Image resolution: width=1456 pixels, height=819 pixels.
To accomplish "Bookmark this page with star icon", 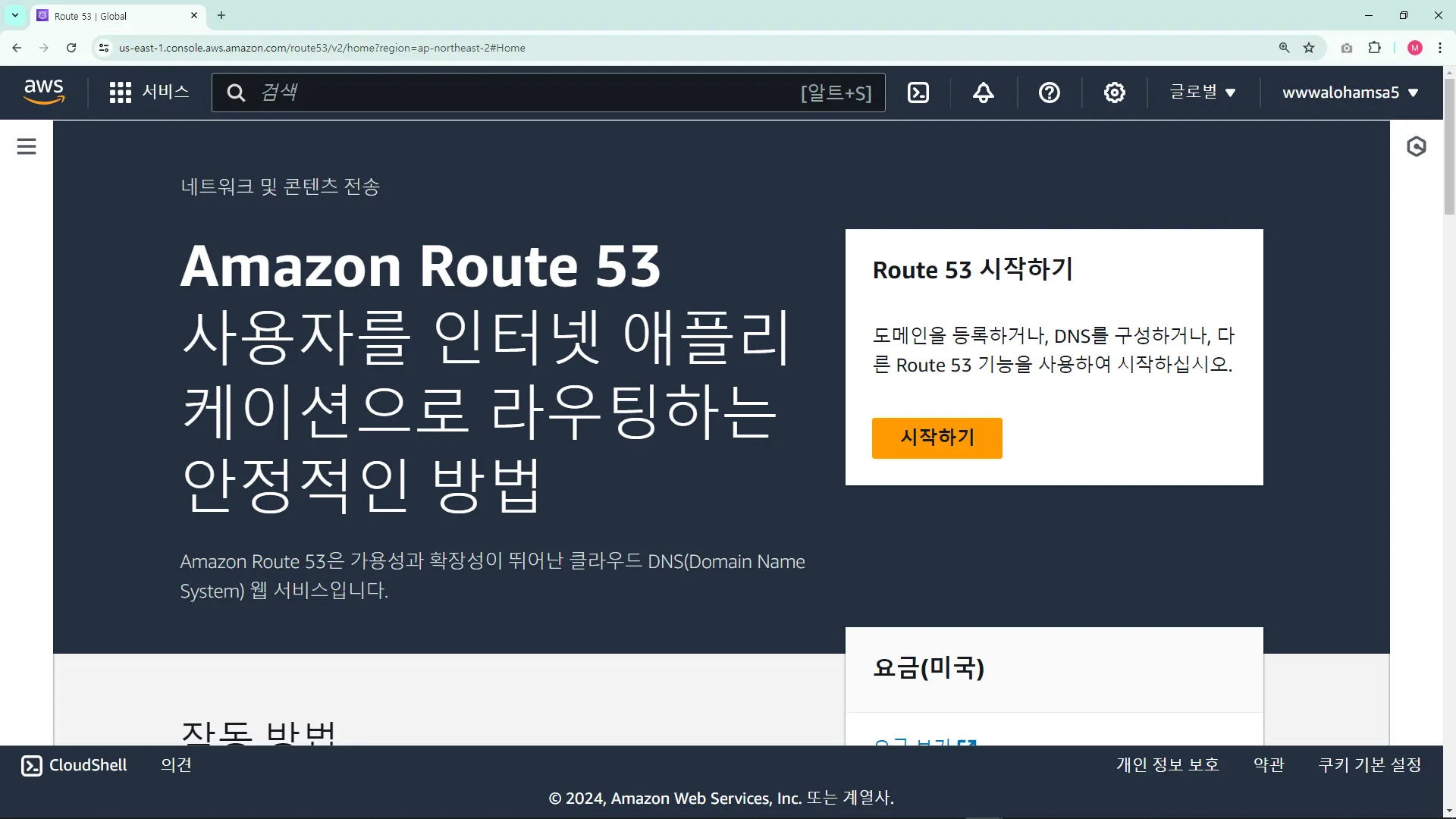I will click(1309, 48).
